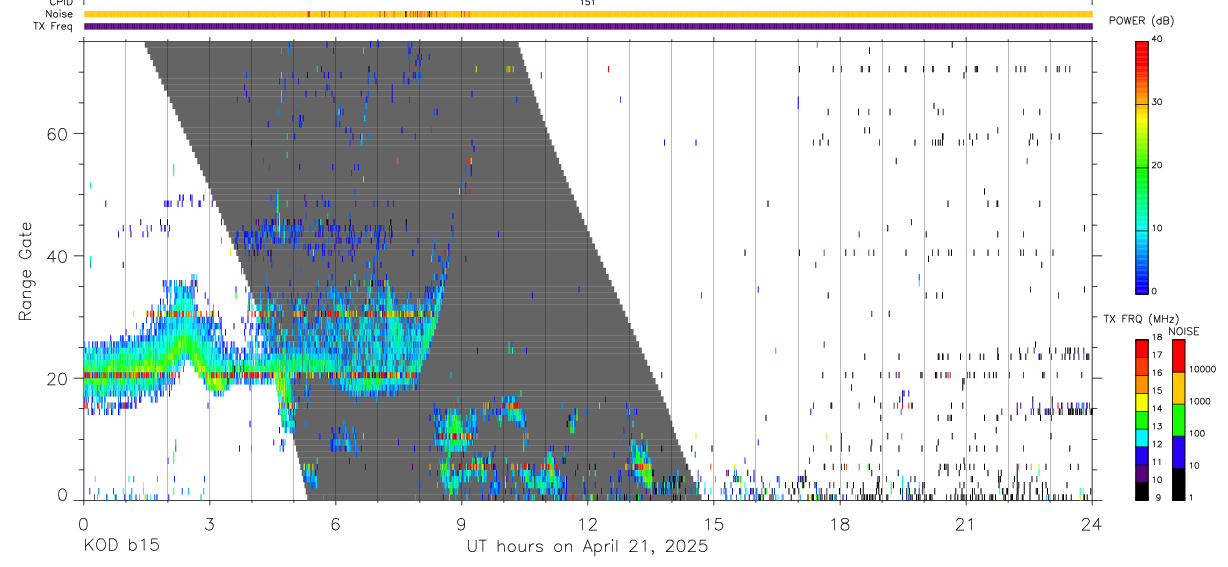1228x567 pixels.
Task: Click the 'UT hours on April 21, 2025' label
Action: pyautogui.click(x=587, y=547)
